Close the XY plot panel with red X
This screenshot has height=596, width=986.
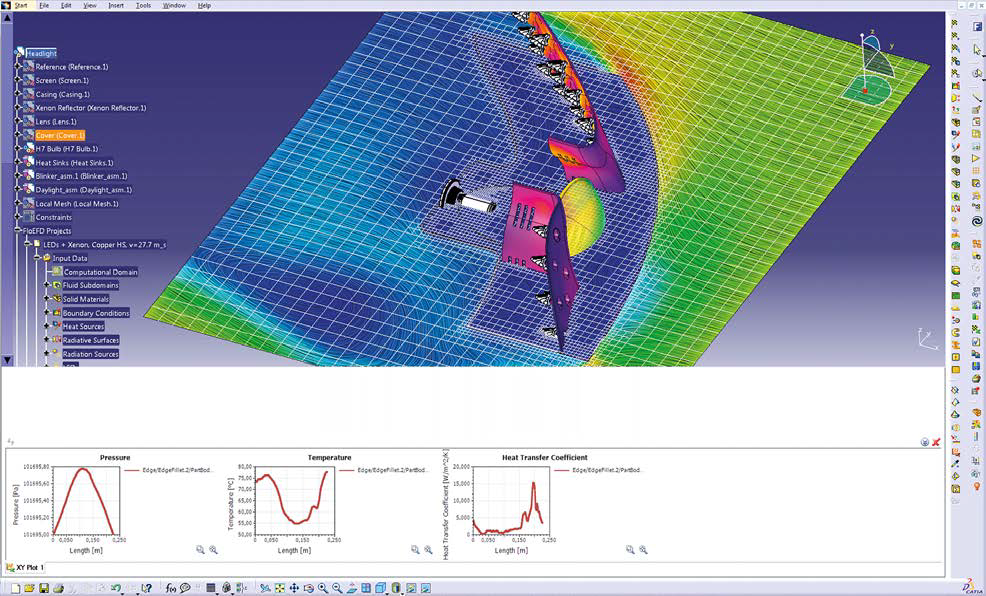936,442
